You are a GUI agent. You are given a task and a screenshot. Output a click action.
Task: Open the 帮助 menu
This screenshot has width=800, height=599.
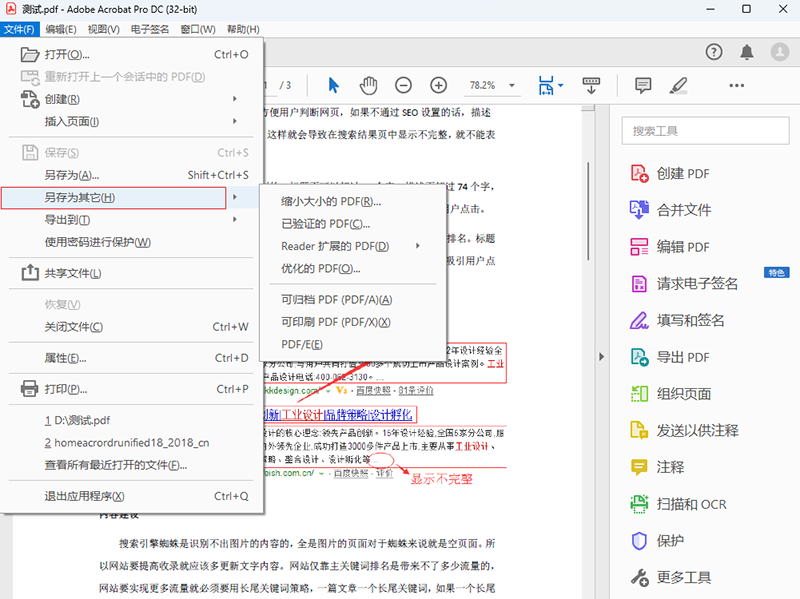(243, 29)
